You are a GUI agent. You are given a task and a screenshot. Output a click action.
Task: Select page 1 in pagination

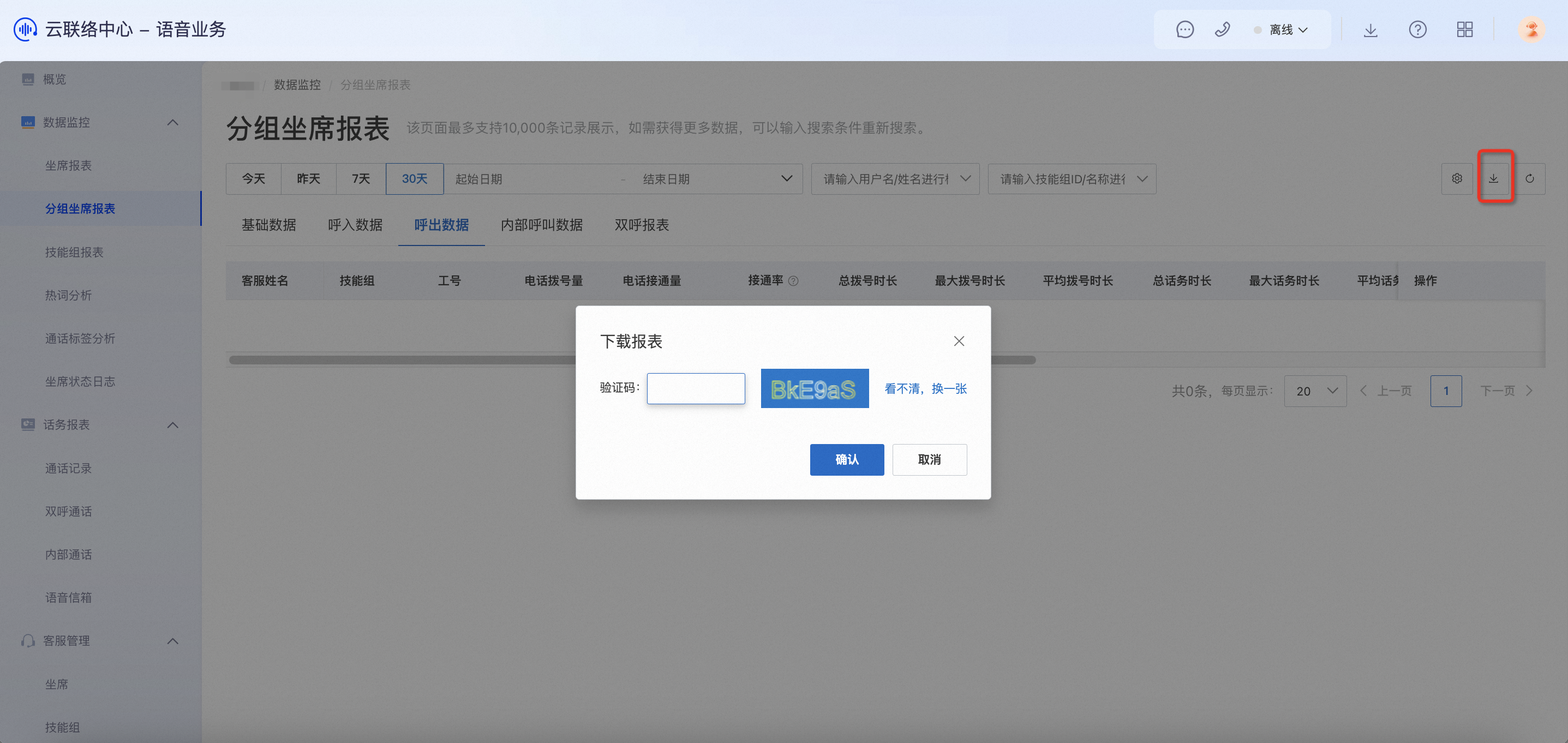coord(1446,391)
